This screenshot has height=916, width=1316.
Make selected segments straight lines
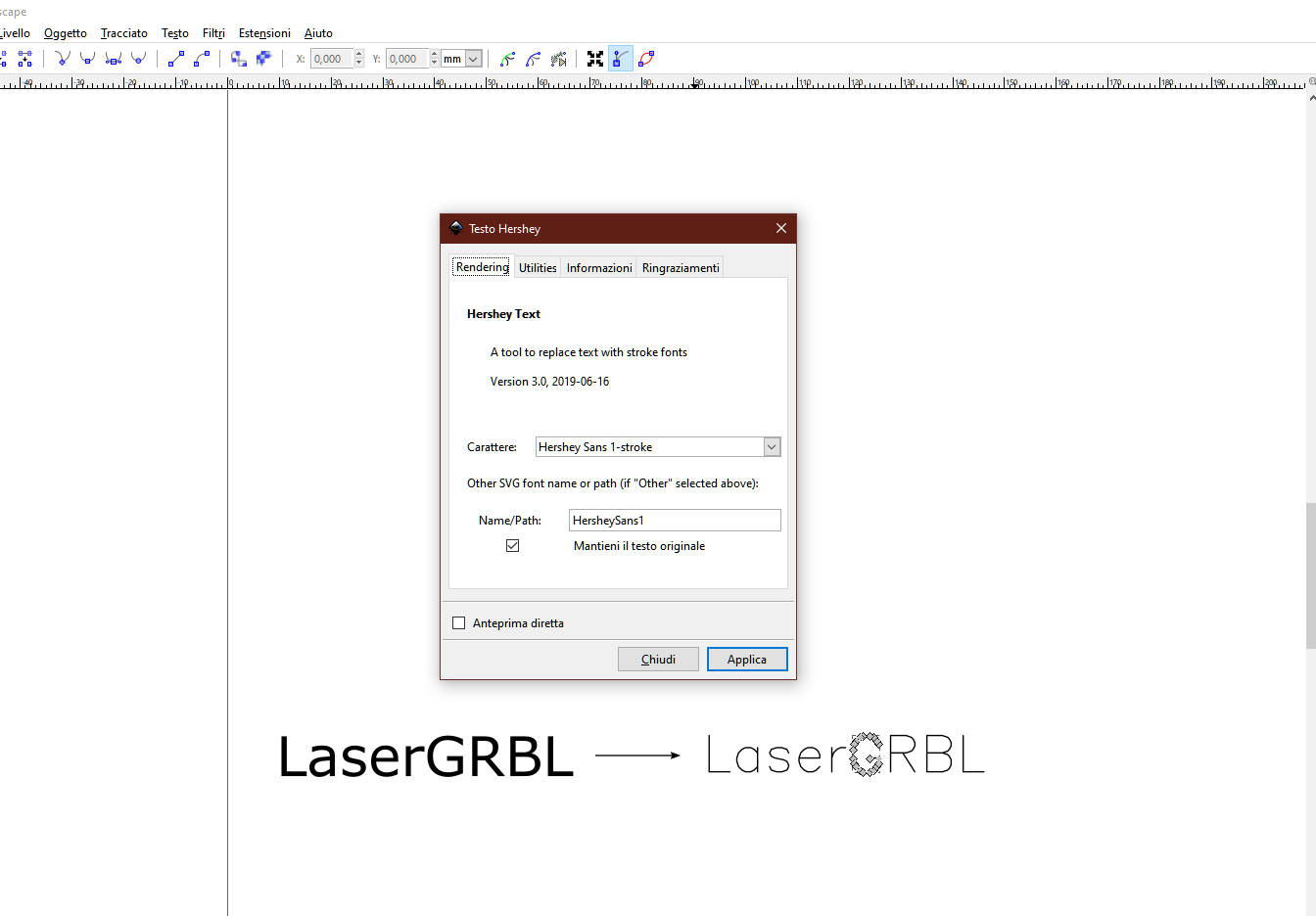coord(176,59)
